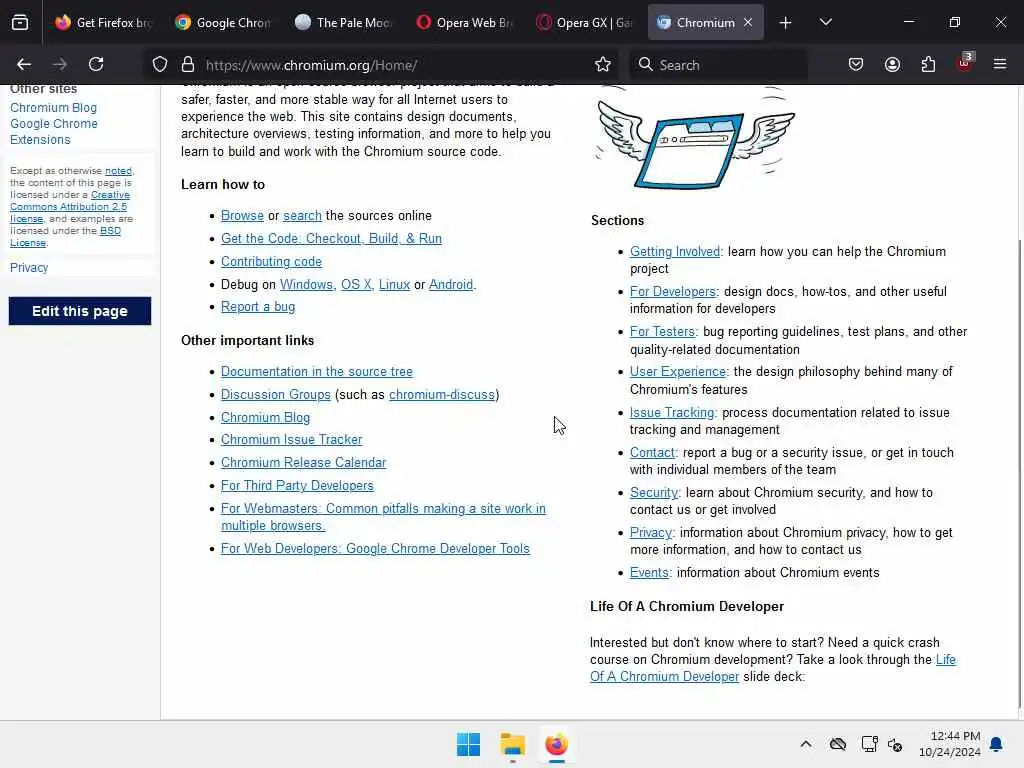Open the For Developers section link
1024x768 pixels.
point(673,291)
